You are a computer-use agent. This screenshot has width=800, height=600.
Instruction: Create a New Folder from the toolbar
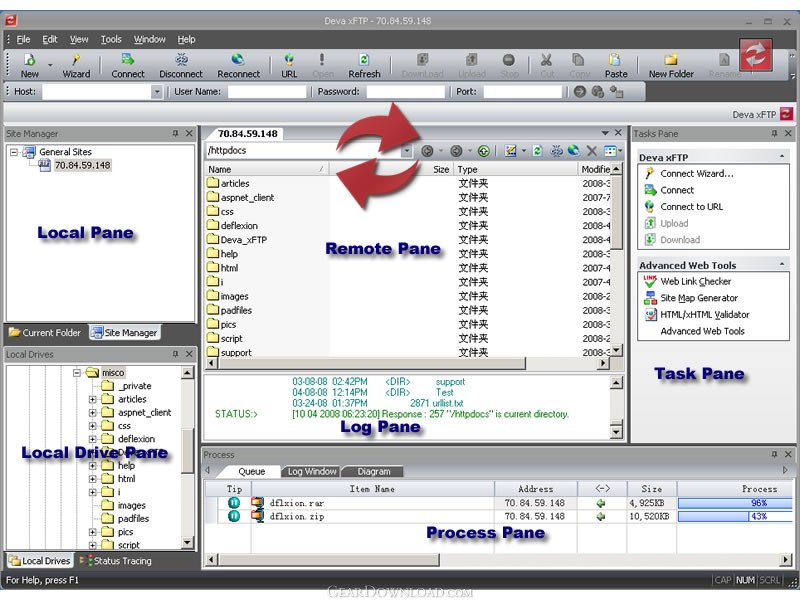coord(671,66)
